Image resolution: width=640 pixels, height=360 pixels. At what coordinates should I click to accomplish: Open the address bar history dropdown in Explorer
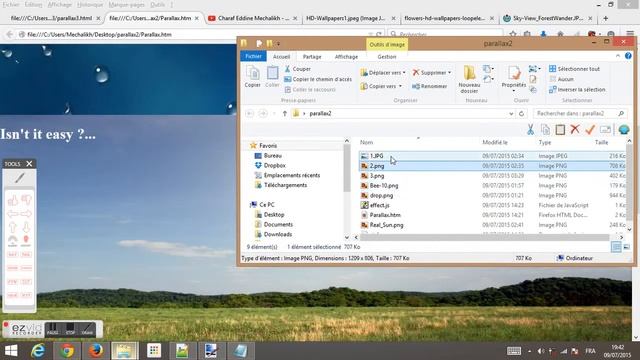point(511,114)
